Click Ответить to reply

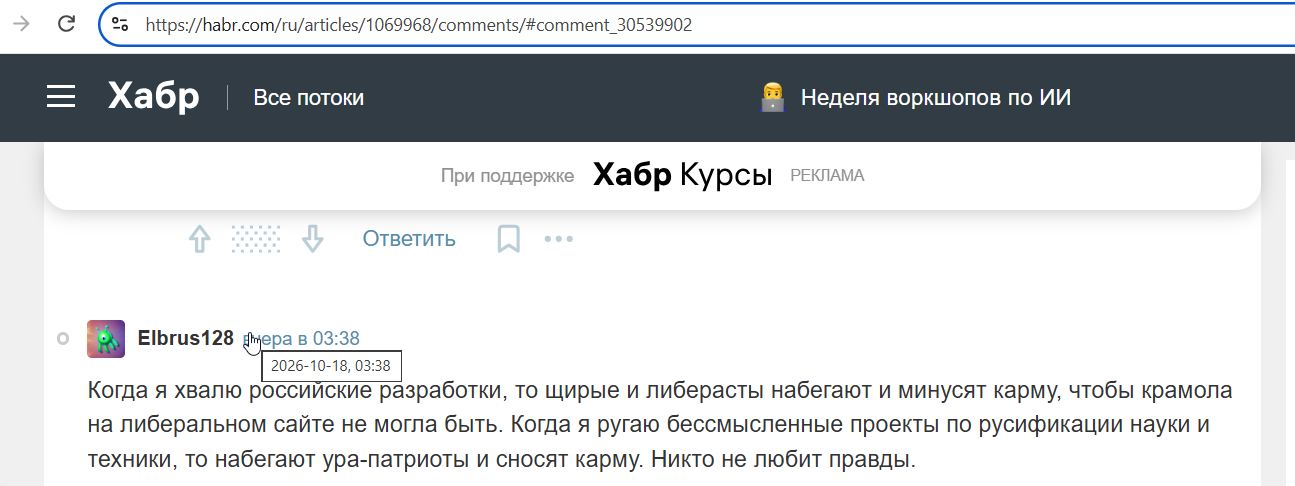409,239
